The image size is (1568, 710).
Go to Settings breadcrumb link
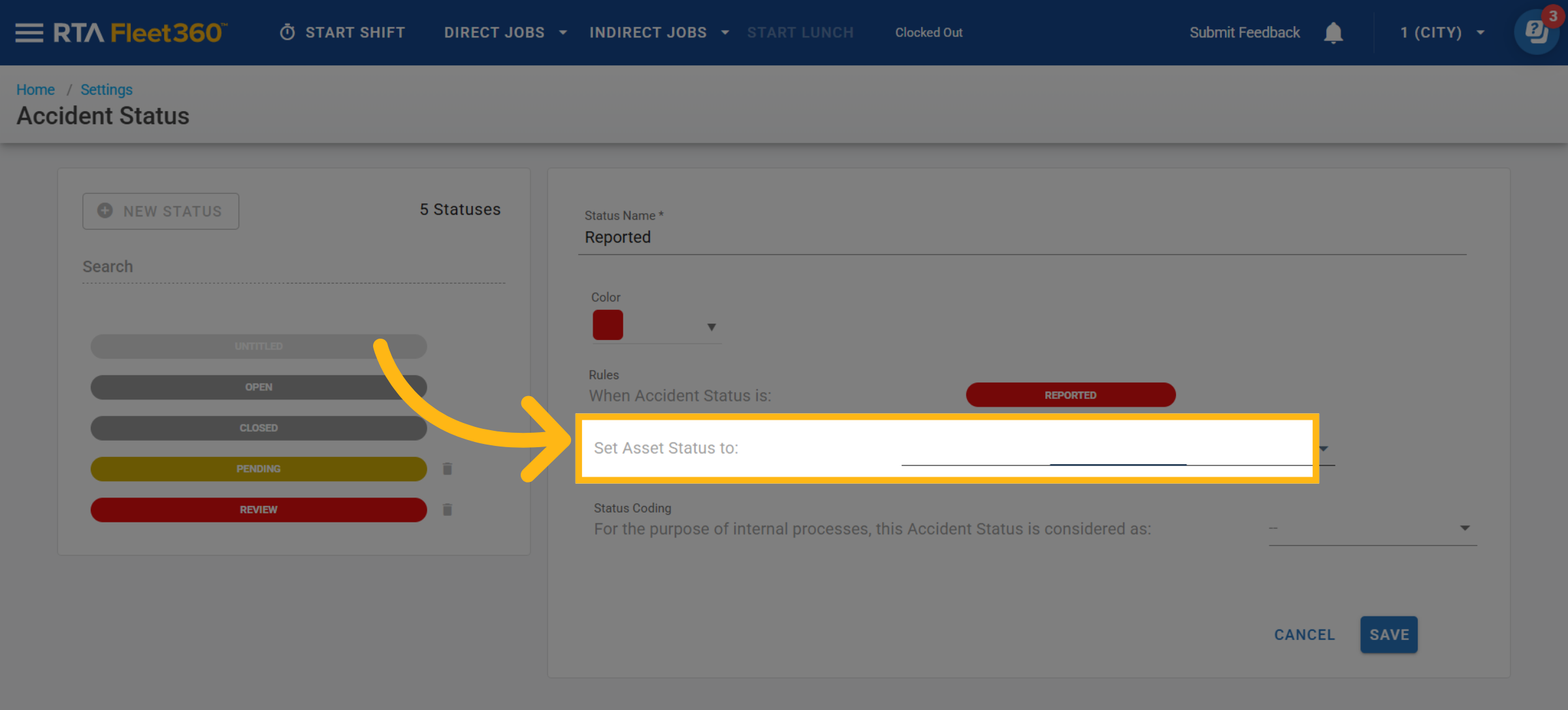pyautogui.click(x=106, y=90)
